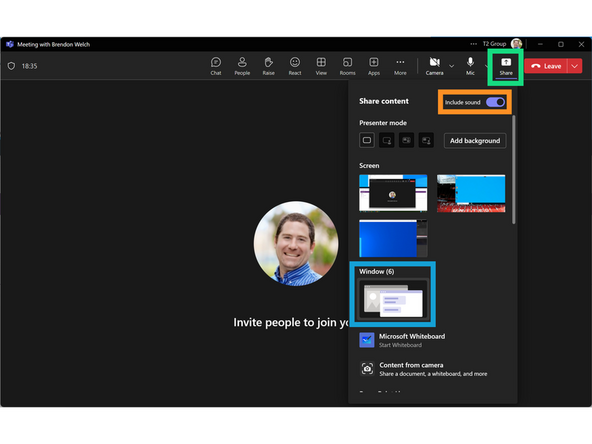This screenshot has width=592, height=444.
Task: Share the first screen with Teams window
Action: 393,193
